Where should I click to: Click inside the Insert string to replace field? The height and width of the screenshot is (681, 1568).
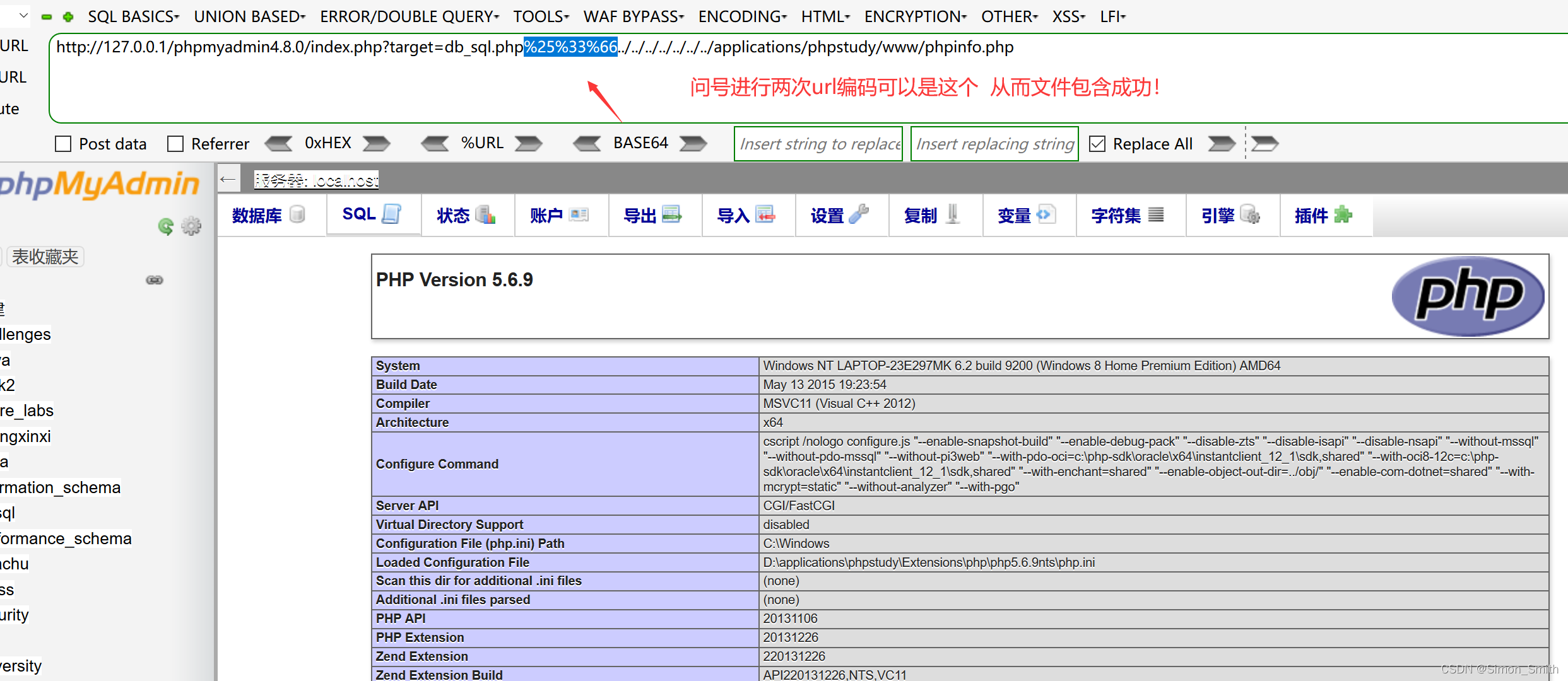click(818, 143)
